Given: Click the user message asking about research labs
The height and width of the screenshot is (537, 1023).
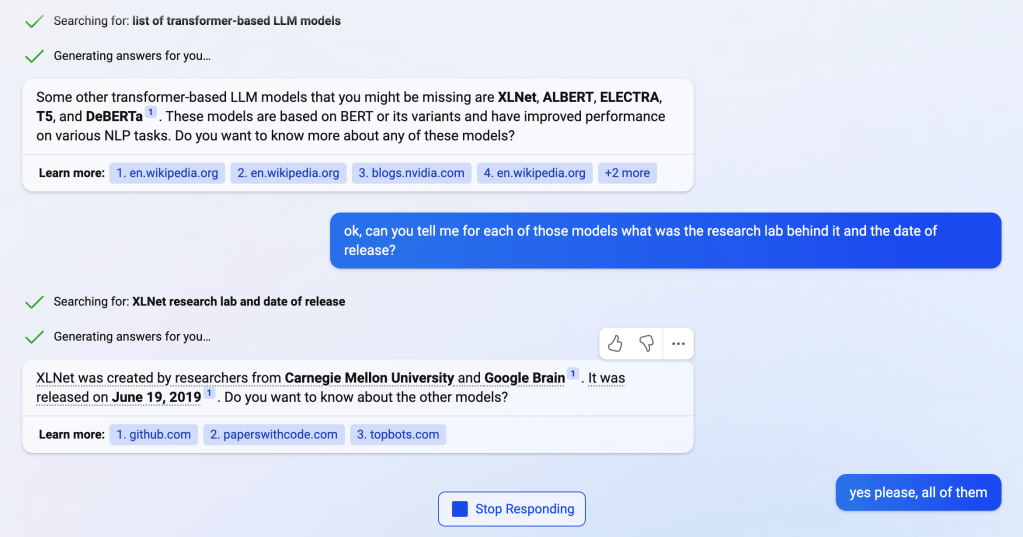Looking at the screenshot, I should [665, 240].
